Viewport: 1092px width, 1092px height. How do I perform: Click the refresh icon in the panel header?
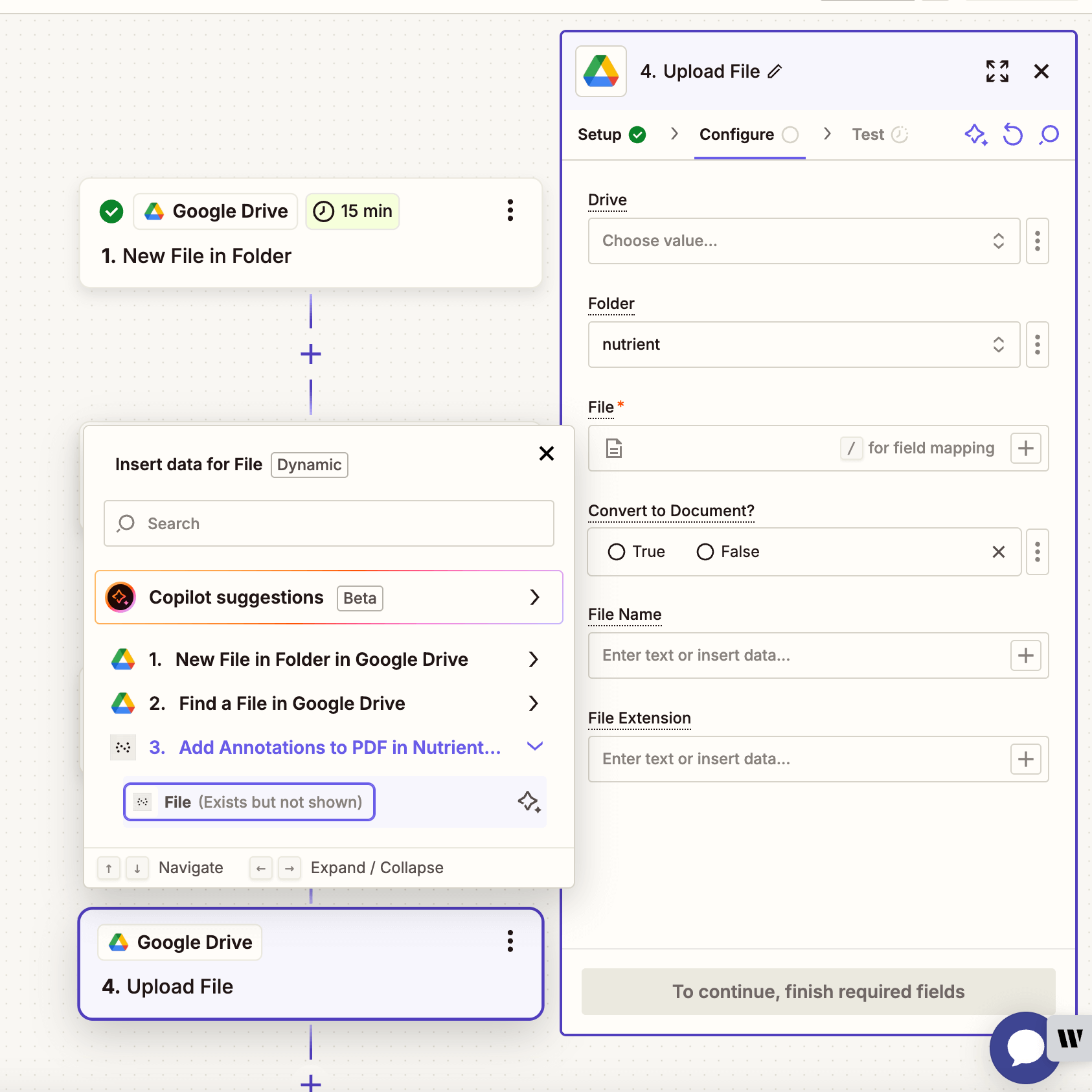tap(1012, 134)
